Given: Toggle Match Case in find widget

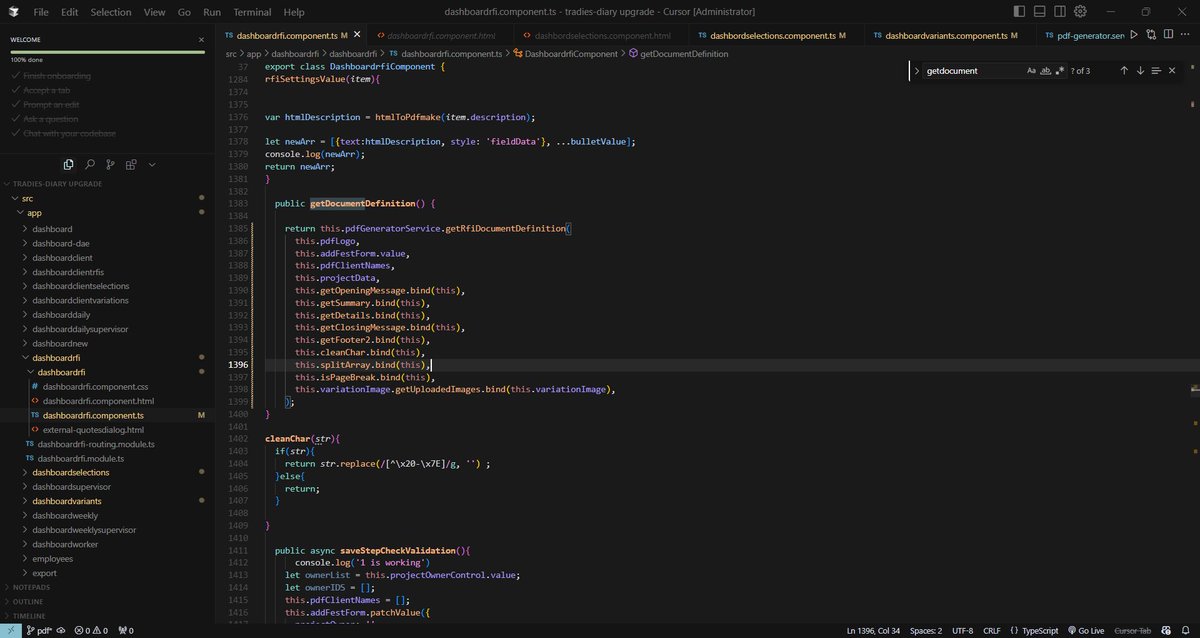Looking at the screenshot, I should (x=1032, y=71).
